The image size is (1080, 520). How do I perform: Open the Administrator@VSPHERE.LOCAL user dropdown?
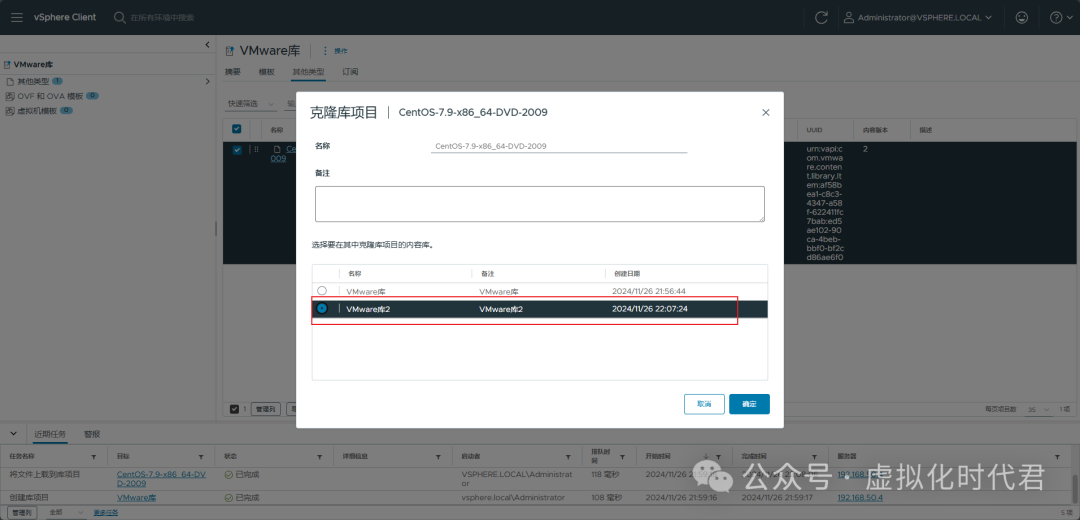coord(918,18)
